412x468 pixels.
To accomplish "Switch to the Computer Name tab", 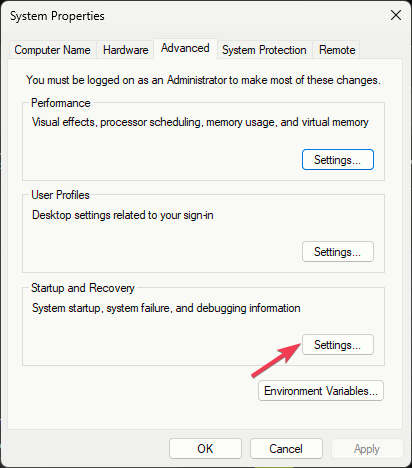I will coord(52,50).
